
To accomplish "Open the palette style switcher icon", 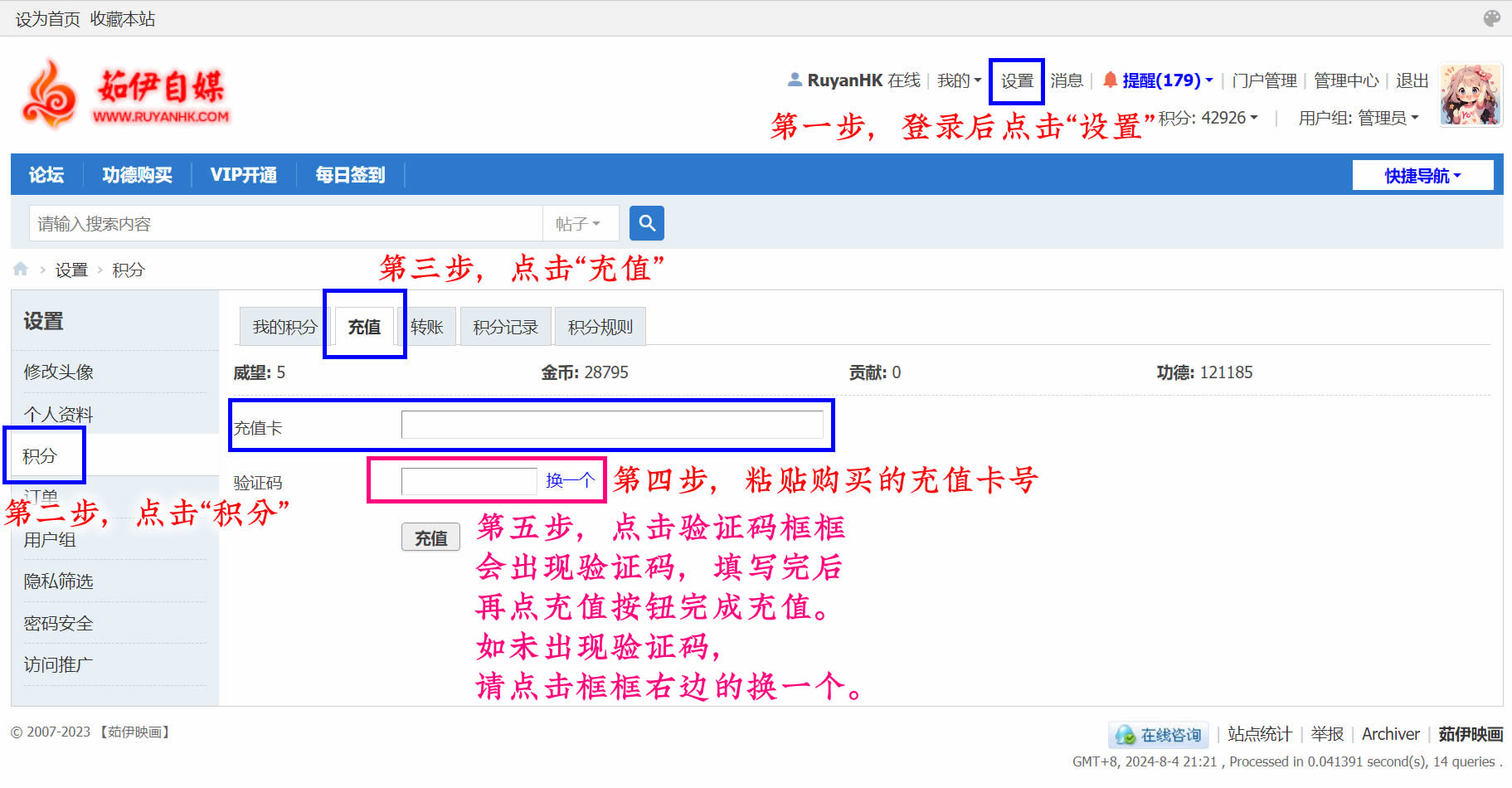I will click(1491, 18).
